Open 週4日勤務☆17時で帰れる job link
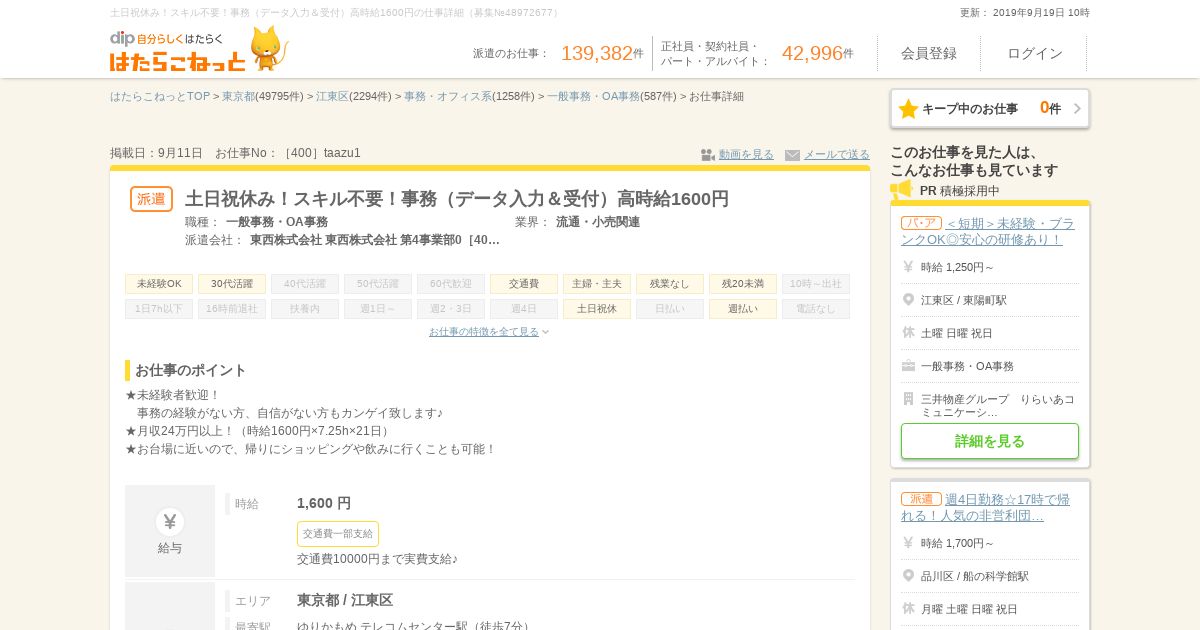Screen dimensions: 1200x630 (x=986, y=507)
